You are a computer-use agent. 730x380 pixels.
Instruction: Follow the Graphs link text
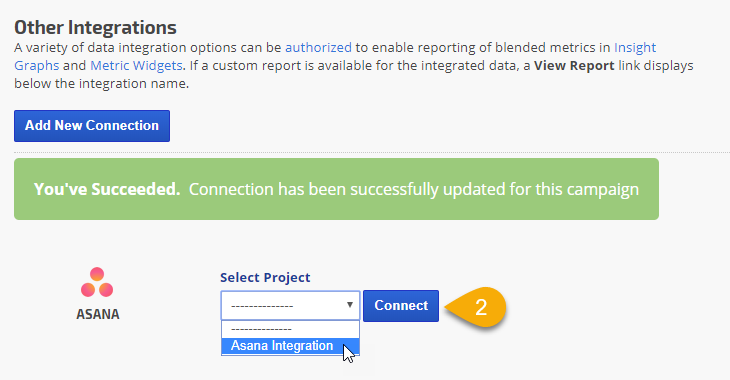point(37,66)
